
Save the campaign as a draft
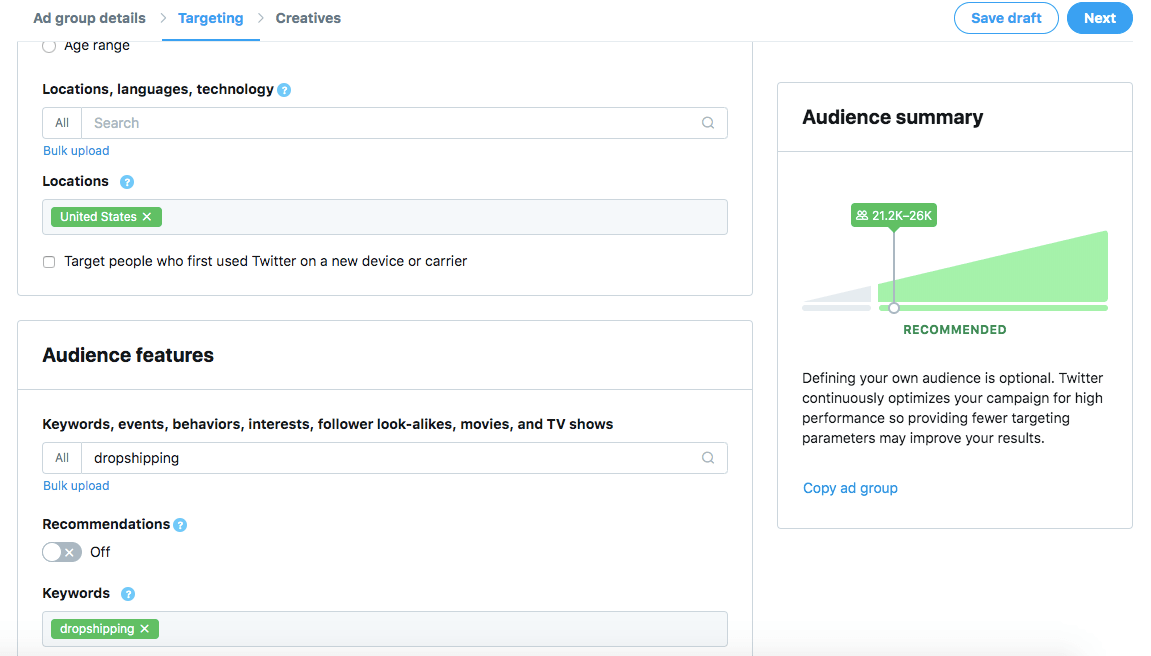pyautogui.click(x=1006, y=17)
